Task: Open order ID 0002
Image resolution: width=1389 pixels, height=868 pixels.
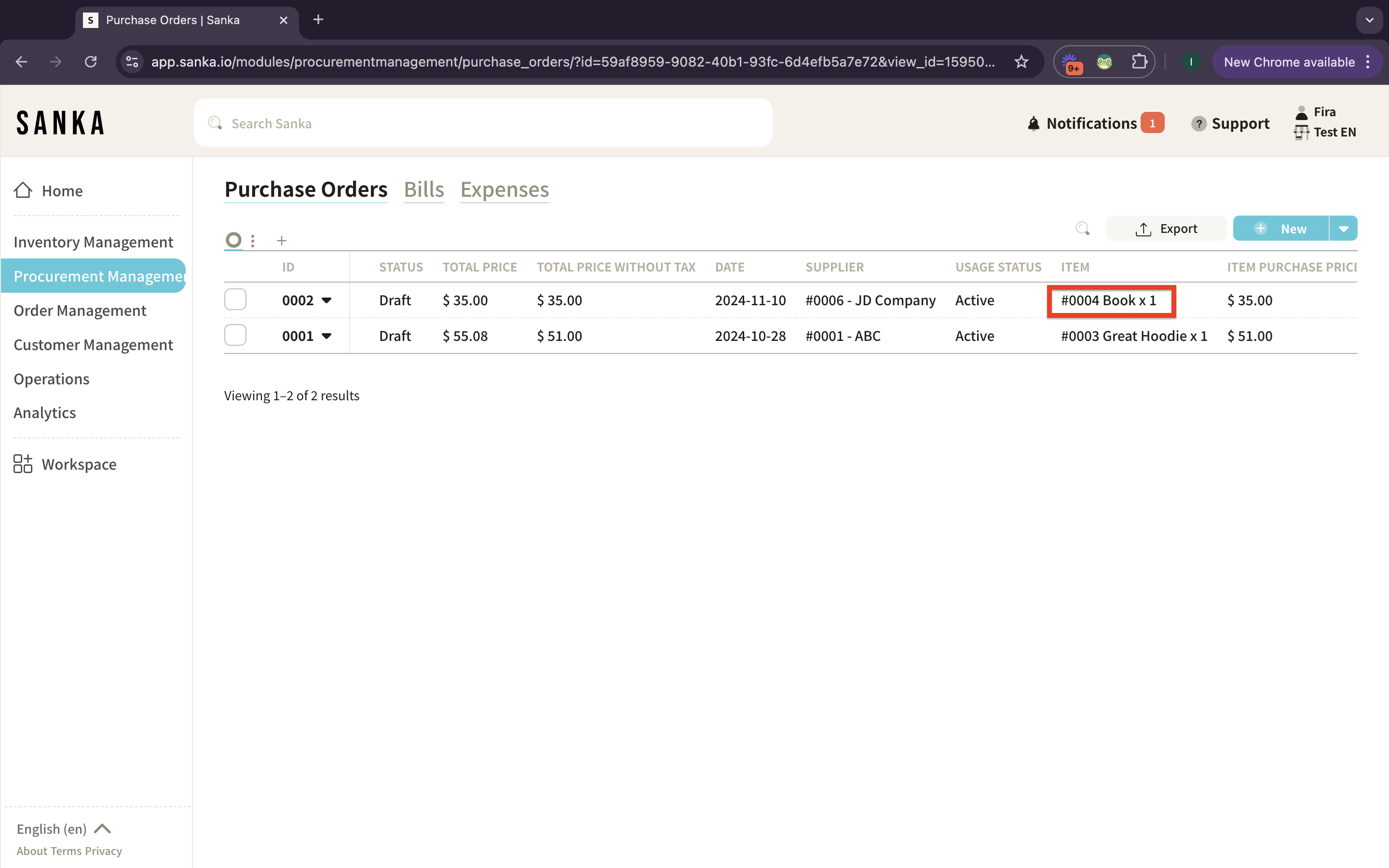Action: tap(298, 300)
